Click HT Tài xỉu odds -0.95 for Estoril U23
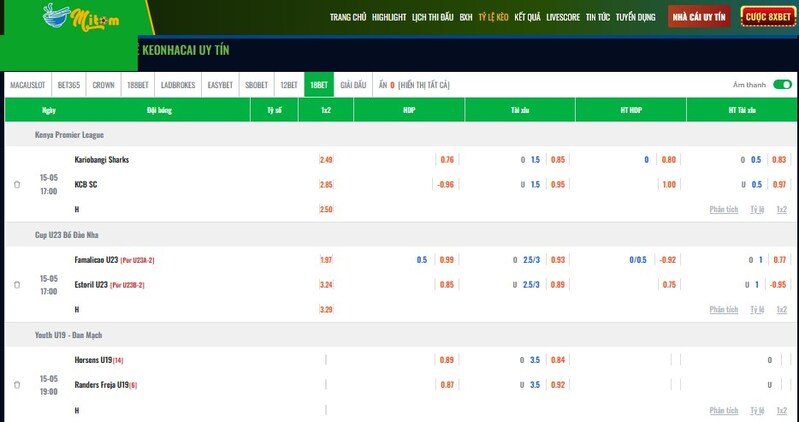 click(778, 285)
